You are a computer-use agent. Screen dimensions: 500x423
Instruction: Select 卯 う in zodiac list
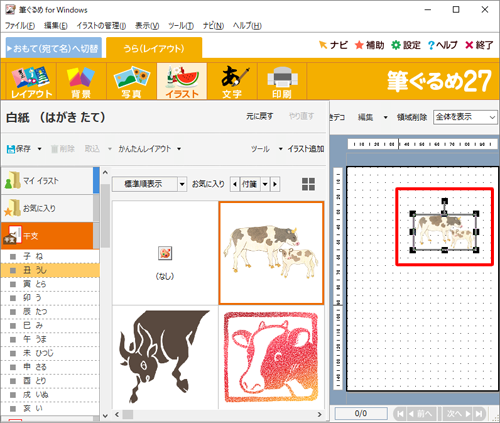50,298
